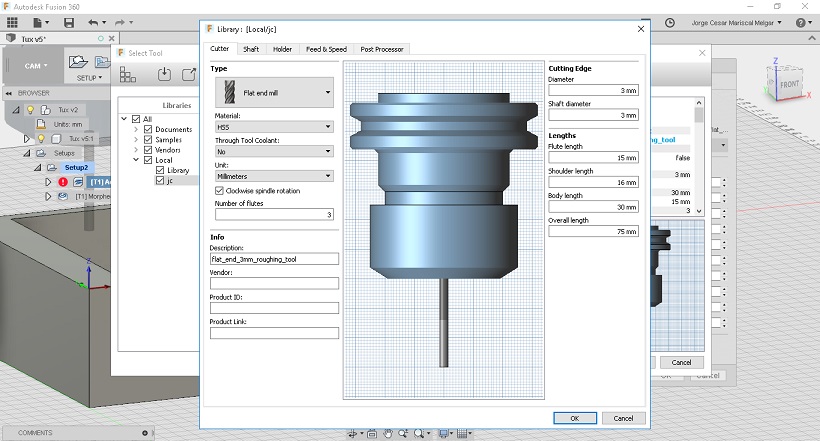Click Cancel in the Library dialog
Image resolution: width=820 pixels, height=441 pixels.
[x=623, y=418]
